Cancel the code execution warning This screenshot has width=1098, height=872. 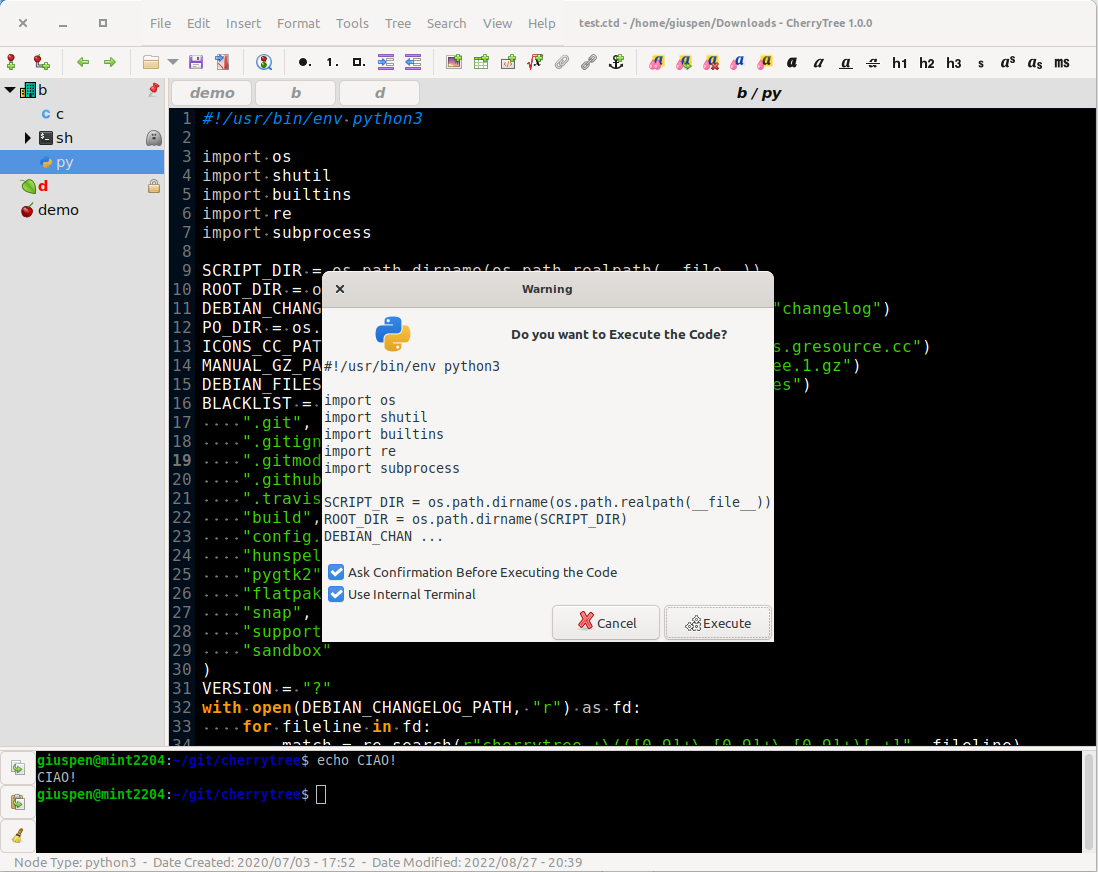point(606,623)
